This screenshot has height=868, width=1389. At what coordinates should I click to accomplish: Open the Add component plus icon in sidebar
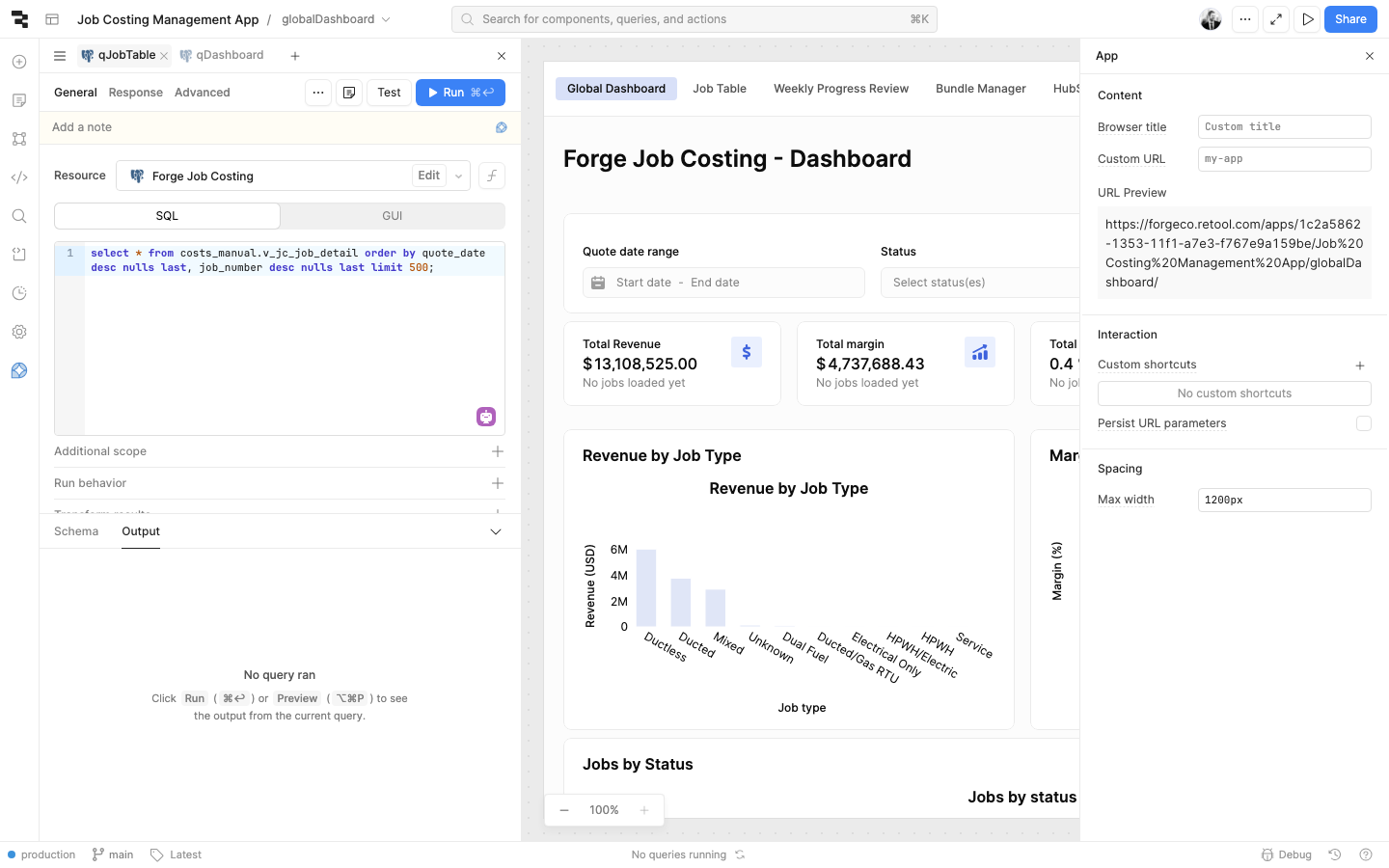(19, 62)
